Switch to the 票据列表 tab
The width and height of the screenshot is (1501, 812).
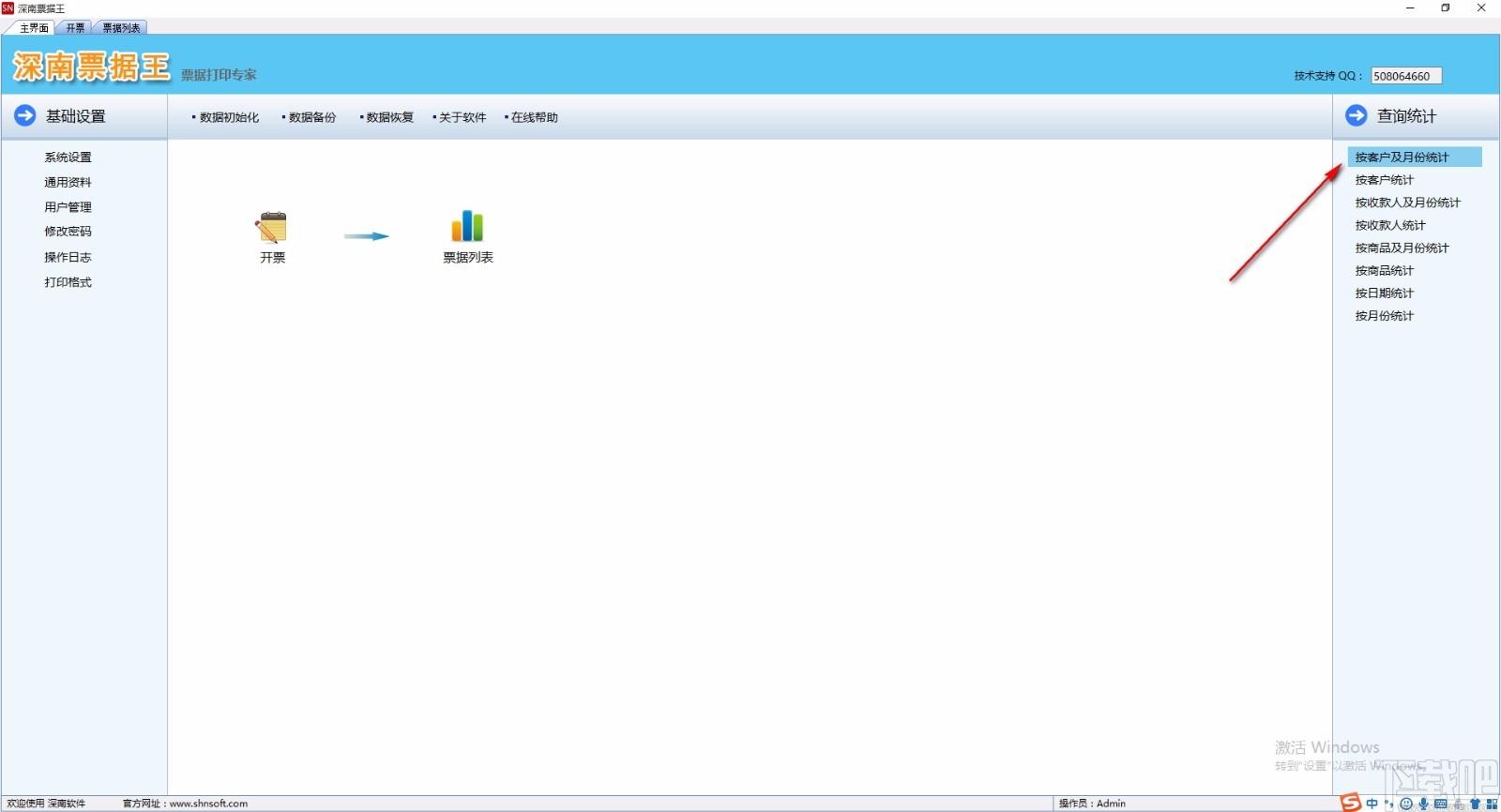pos(121,28)
